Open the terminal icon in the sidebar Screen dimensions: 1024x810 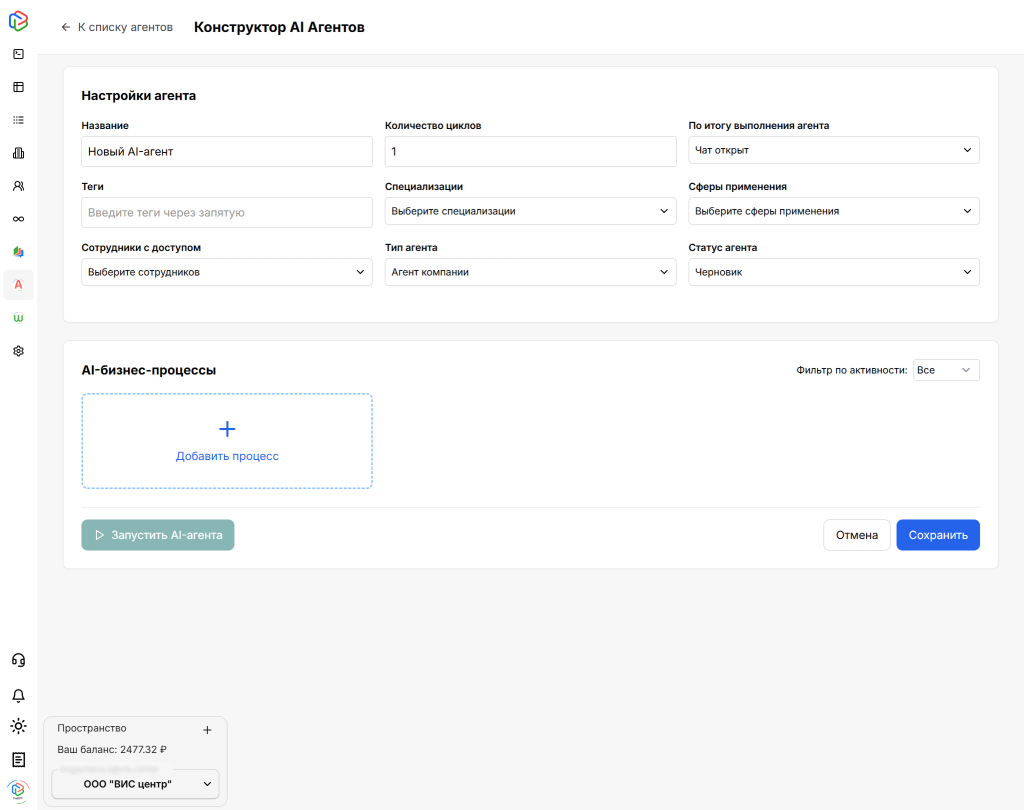click(18, 54)
